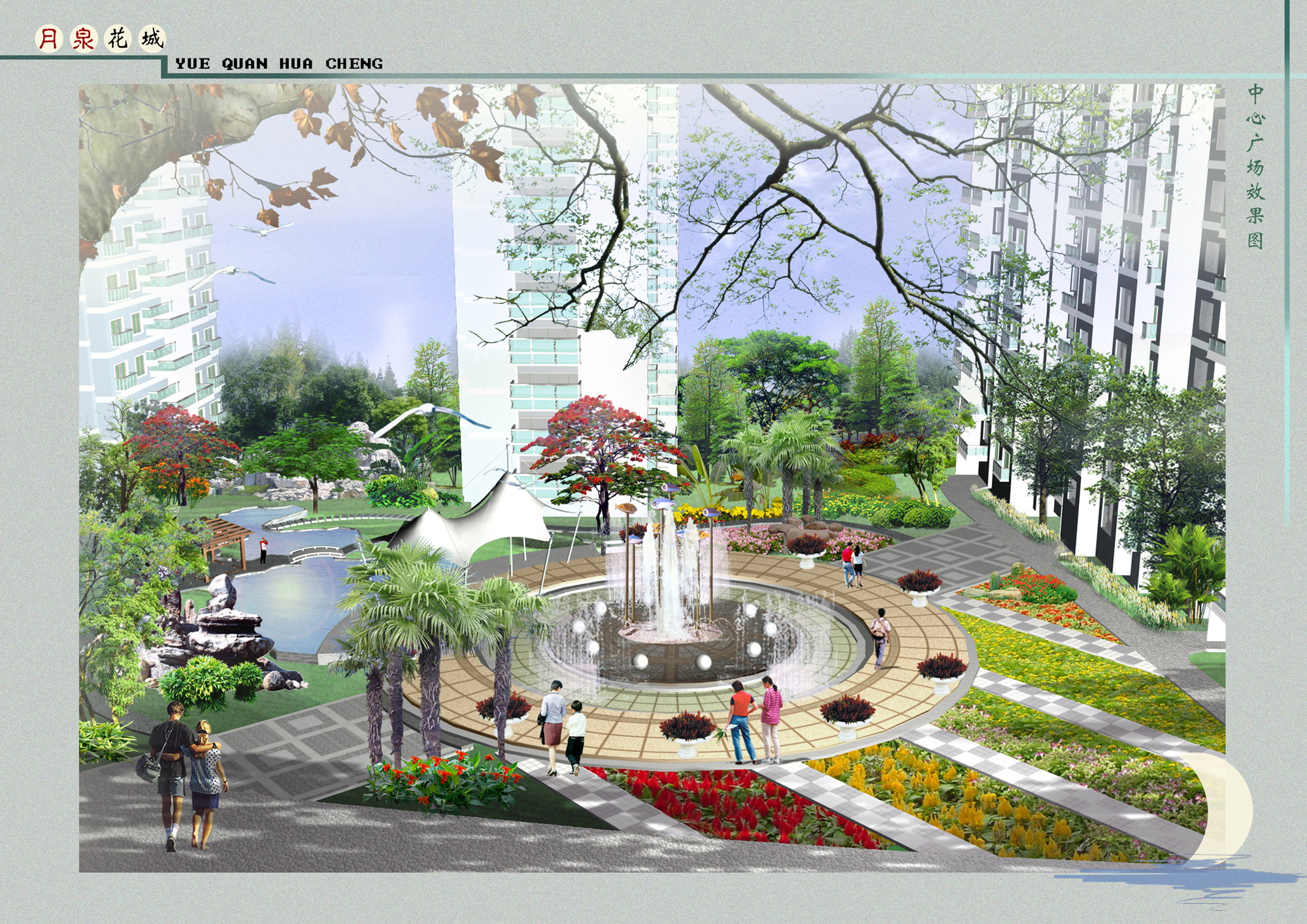Click the 中 character in the vertical caption

(x=1255, y=94)
